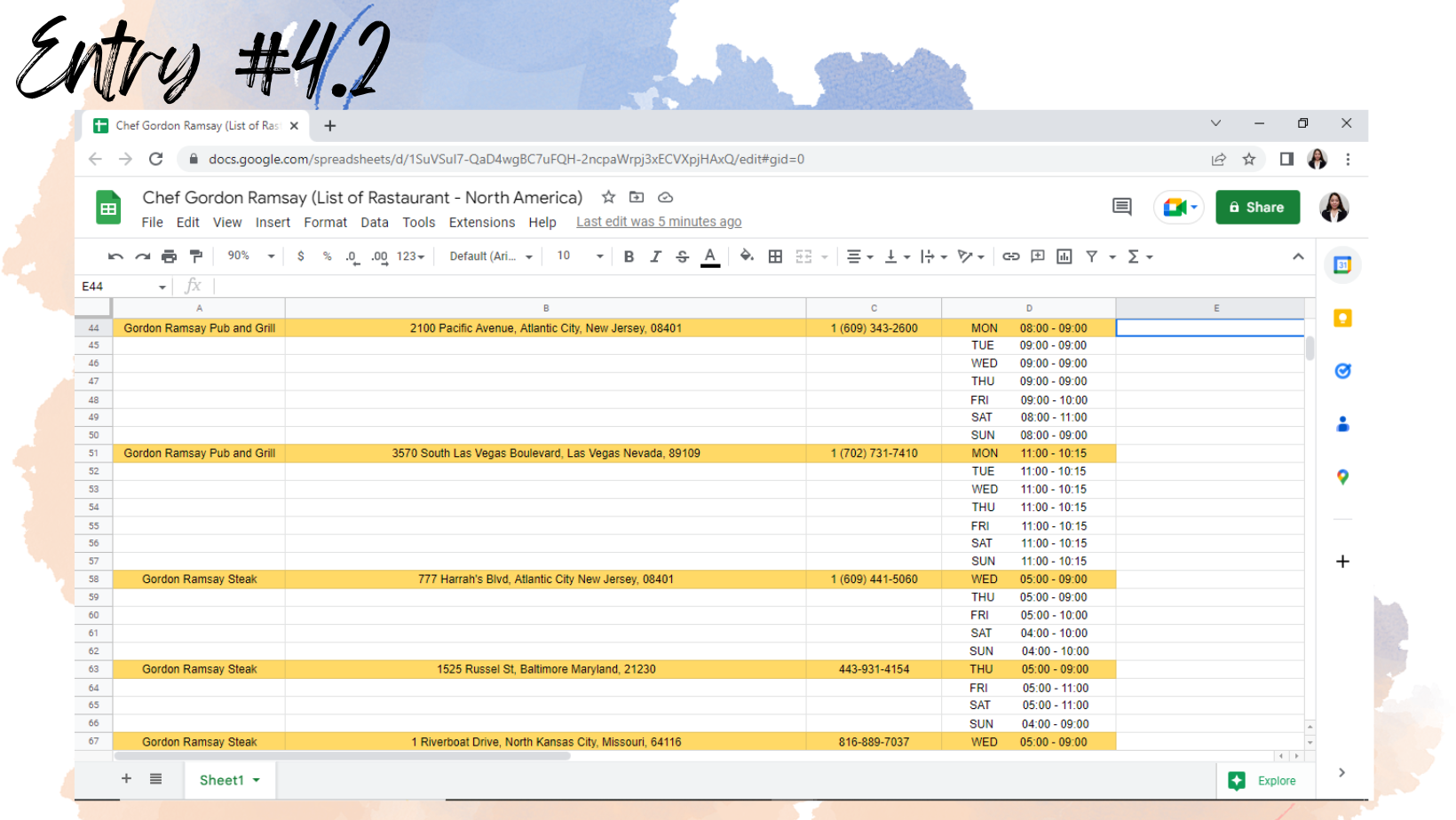Open the text color picker

(710, 256)
